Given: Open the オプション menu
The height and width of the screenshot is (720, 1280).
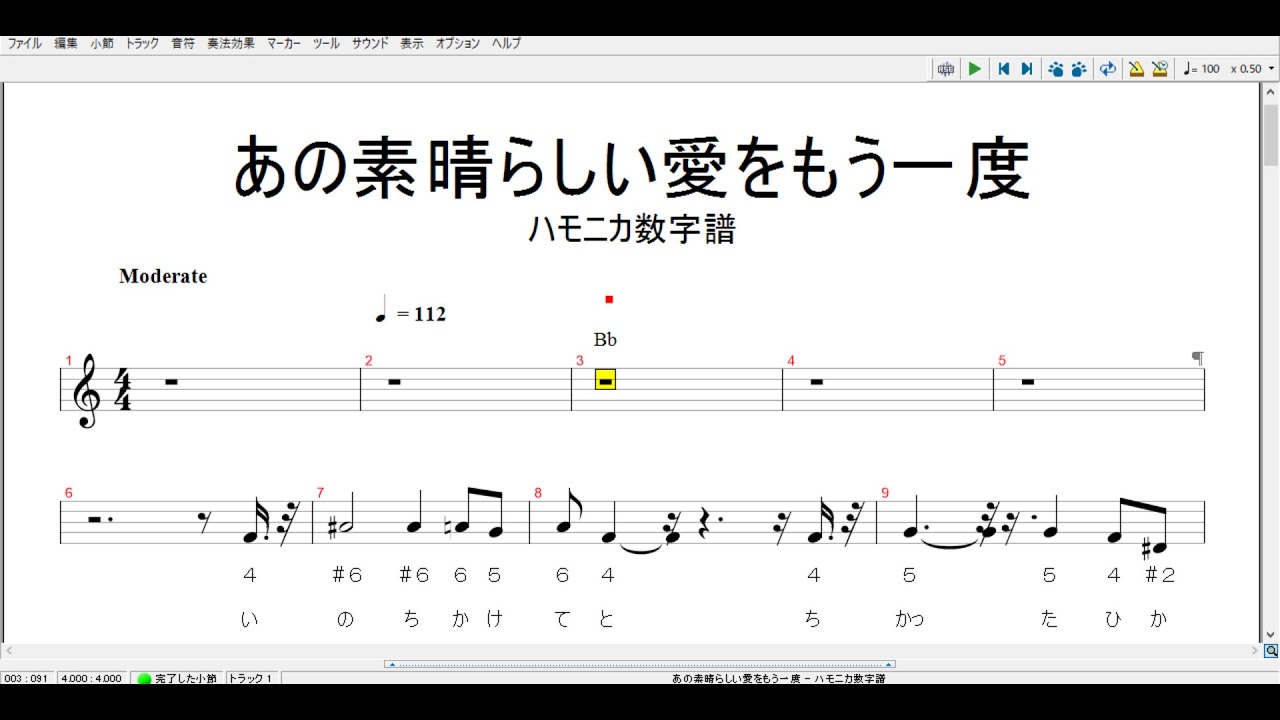Looking at the screenshot, I should pyautogui.click(x=458, y=44).
